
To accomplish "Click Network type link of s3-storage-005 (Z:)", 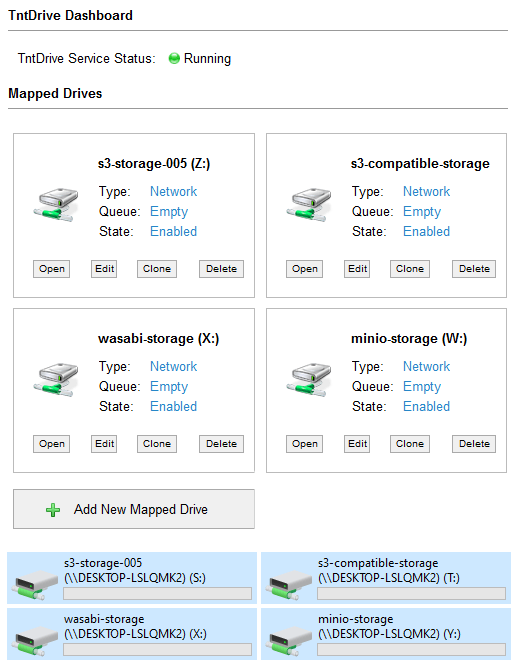I will pyautogui.click(x=173, y=192).
